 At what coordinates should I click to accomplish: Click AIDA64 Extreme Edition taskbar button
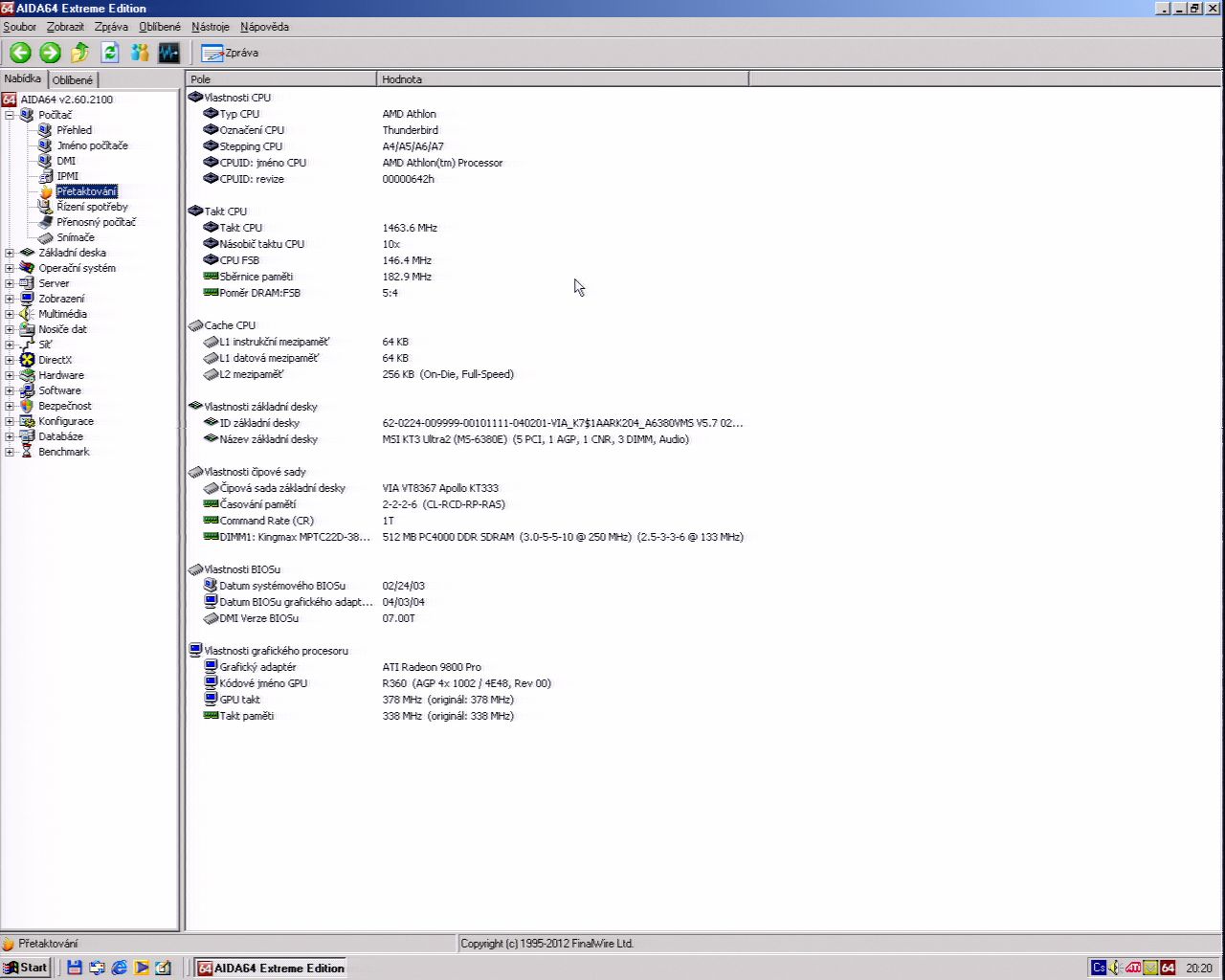point(270,968)
